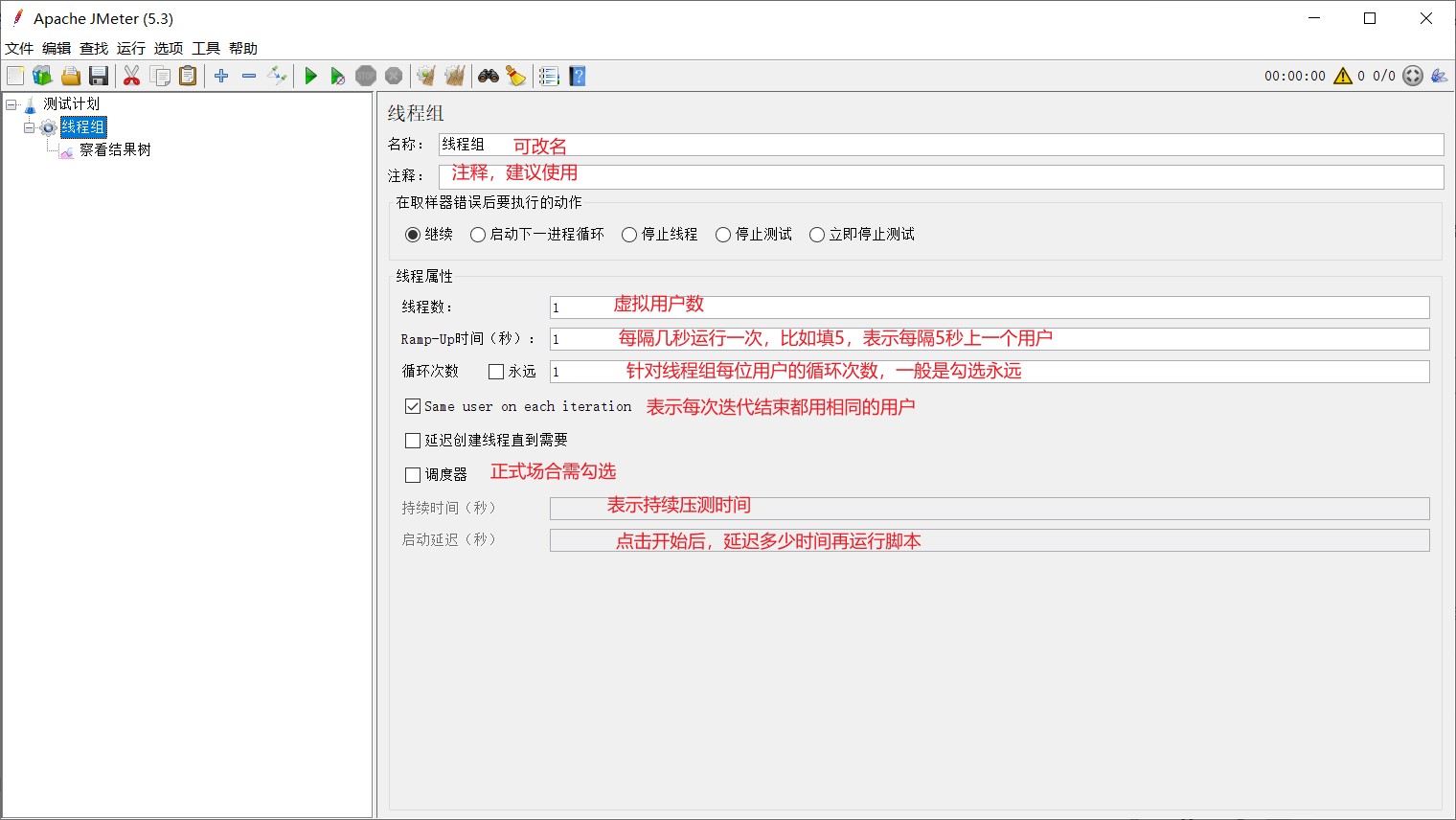
Task: Untick Same user on each iteration checkbox
Action: click(413, 406)
